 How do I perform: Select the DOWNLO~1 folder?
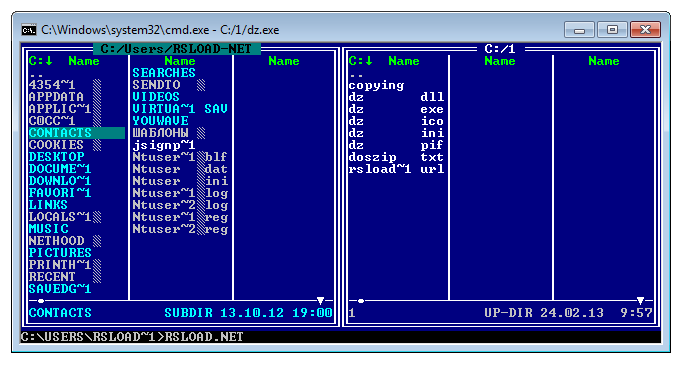coord(60,181)
